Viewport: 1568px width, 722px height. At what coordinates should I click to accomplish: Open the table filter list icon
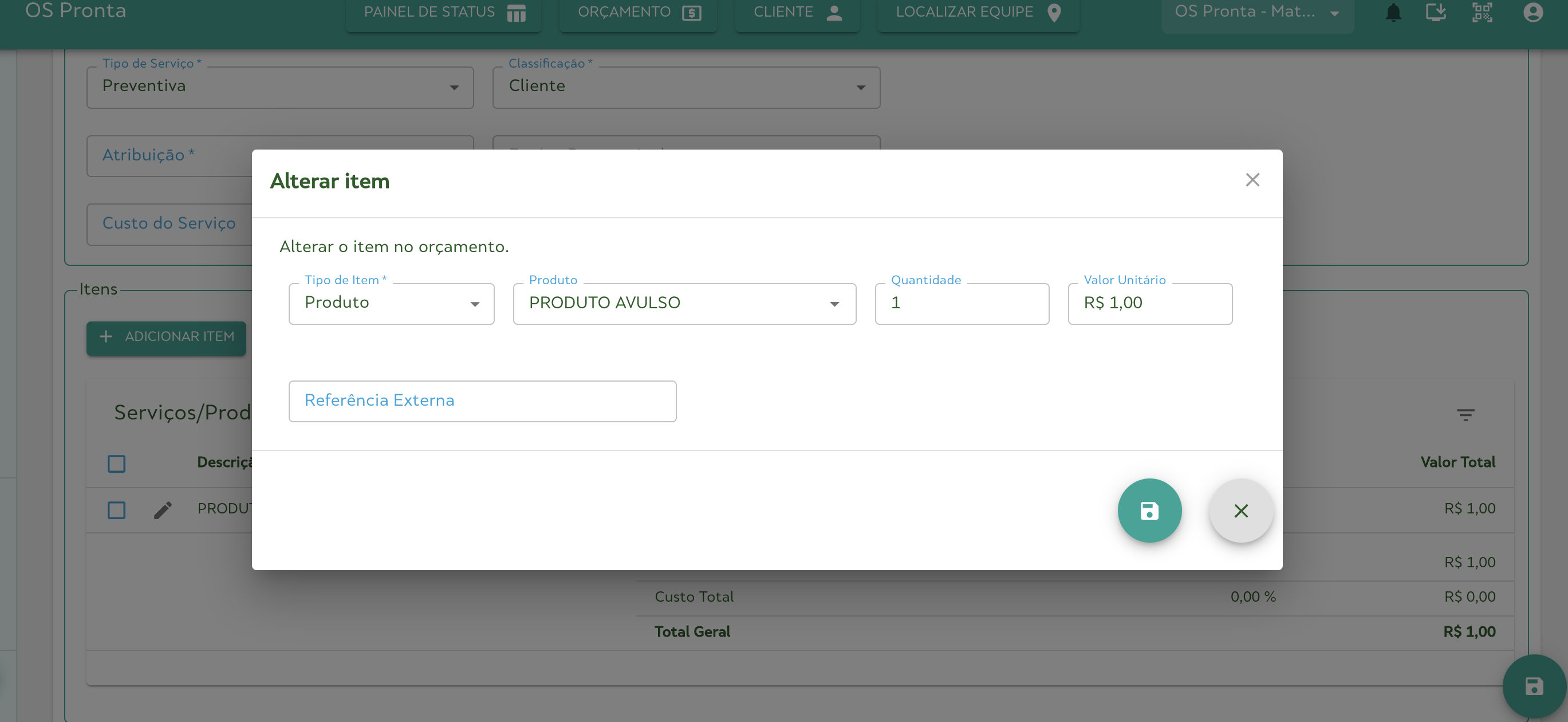[1465, 415]
